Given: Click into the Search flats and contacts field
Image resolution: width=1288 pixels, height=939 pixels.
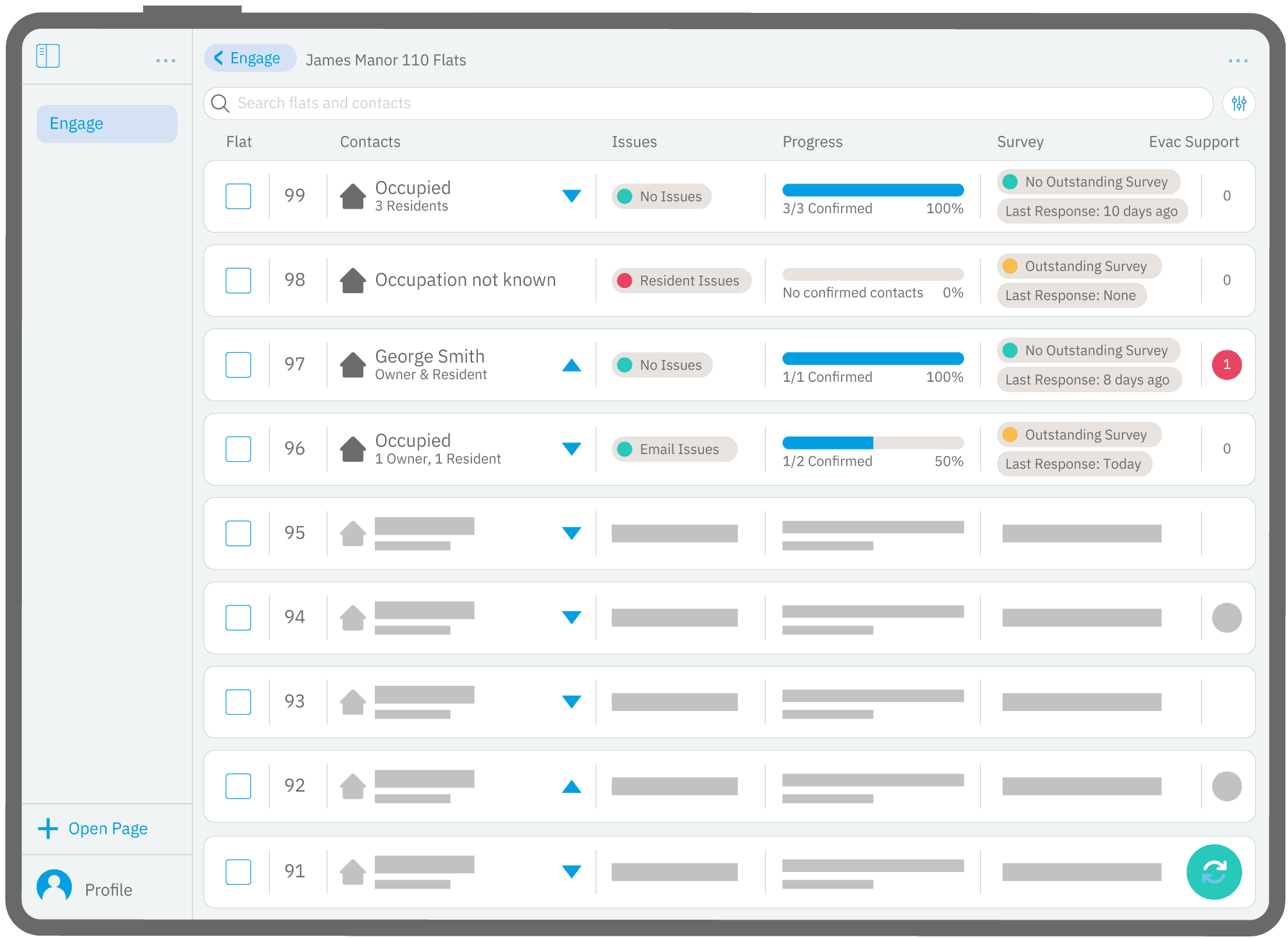Looking at the screenshot, I should pyautogui.click(x=708, y=103).
